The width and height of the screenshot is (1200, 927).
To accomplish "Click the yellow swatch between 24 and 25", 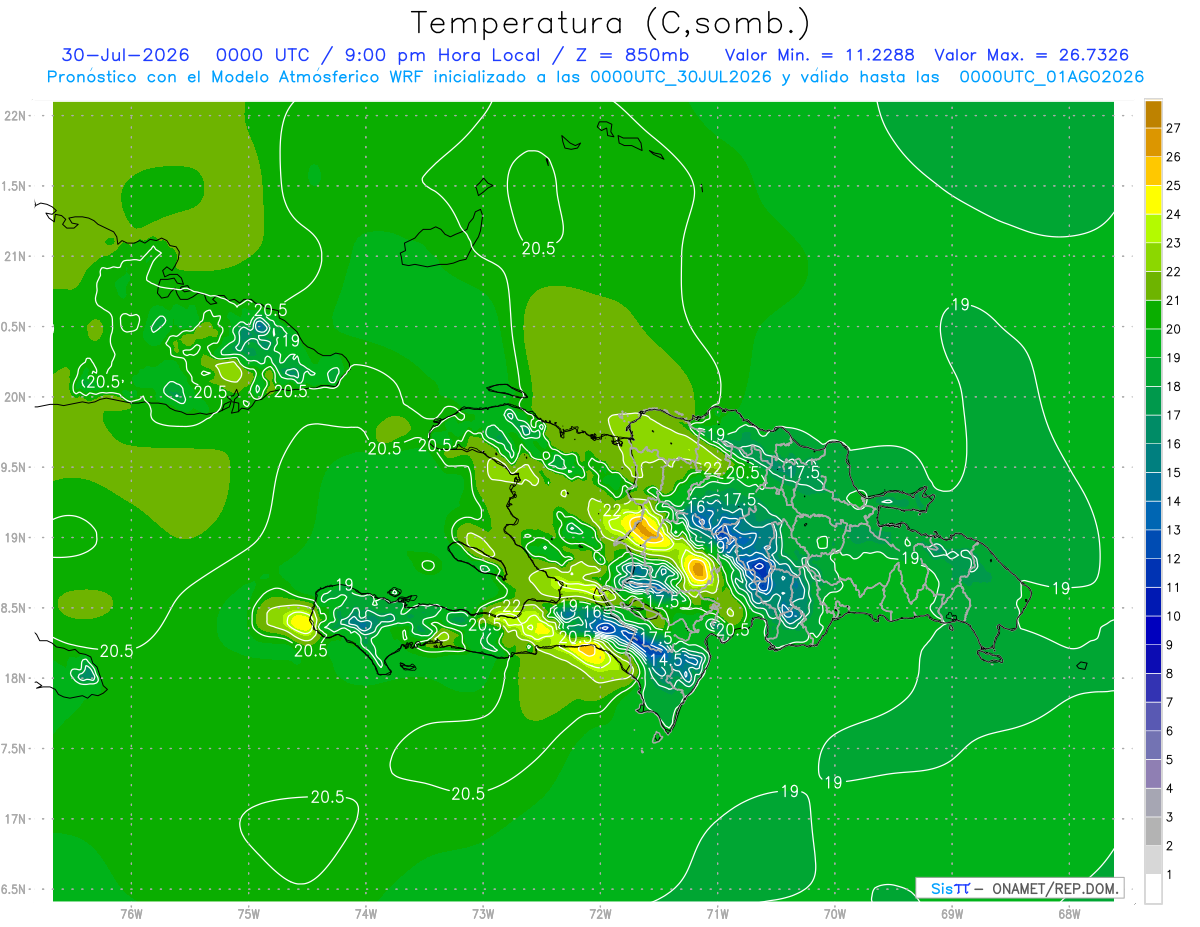I will point(1153,200).
